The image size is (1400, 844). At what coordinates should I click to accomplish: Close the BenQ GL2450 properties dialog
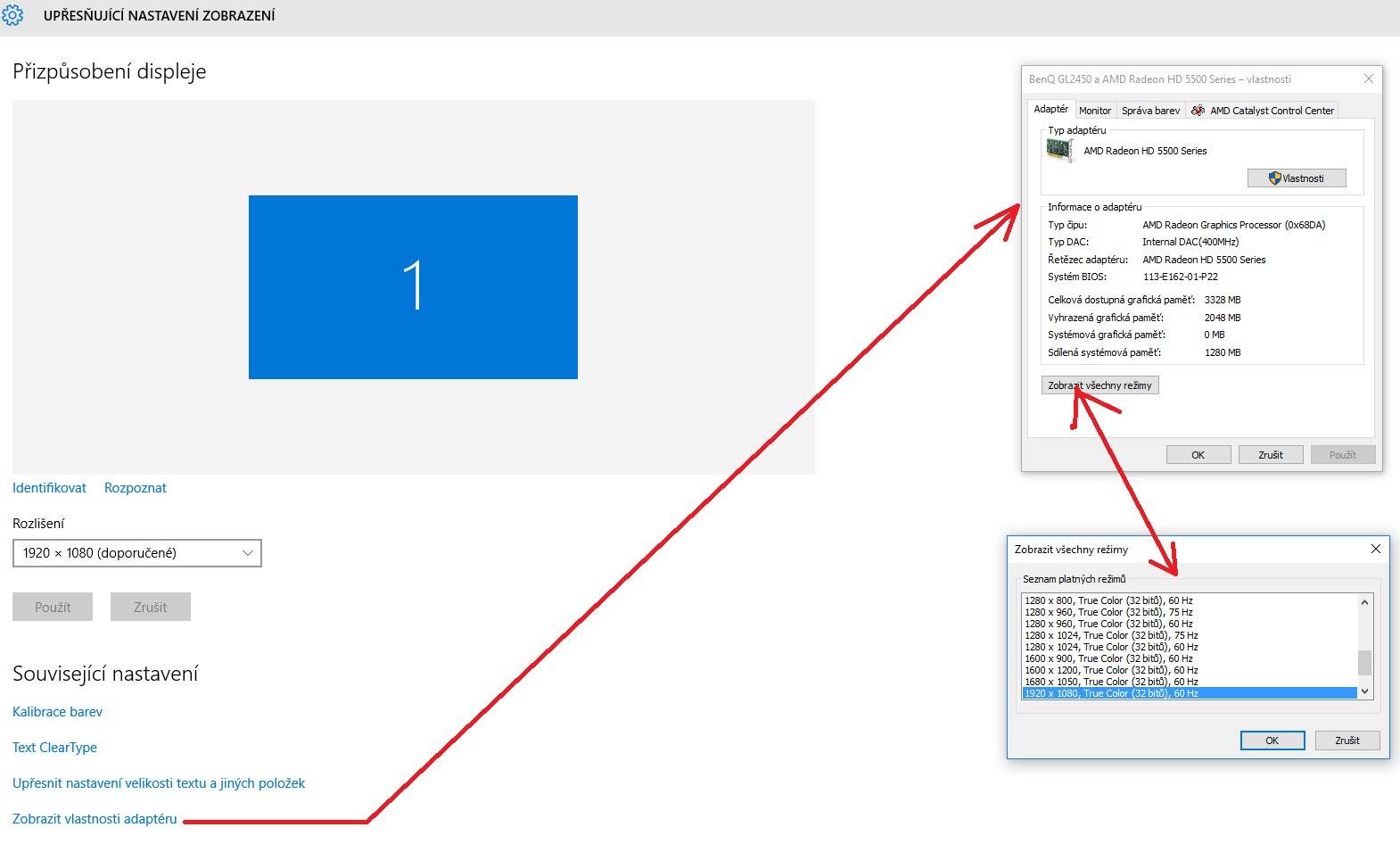[1369, 79]
